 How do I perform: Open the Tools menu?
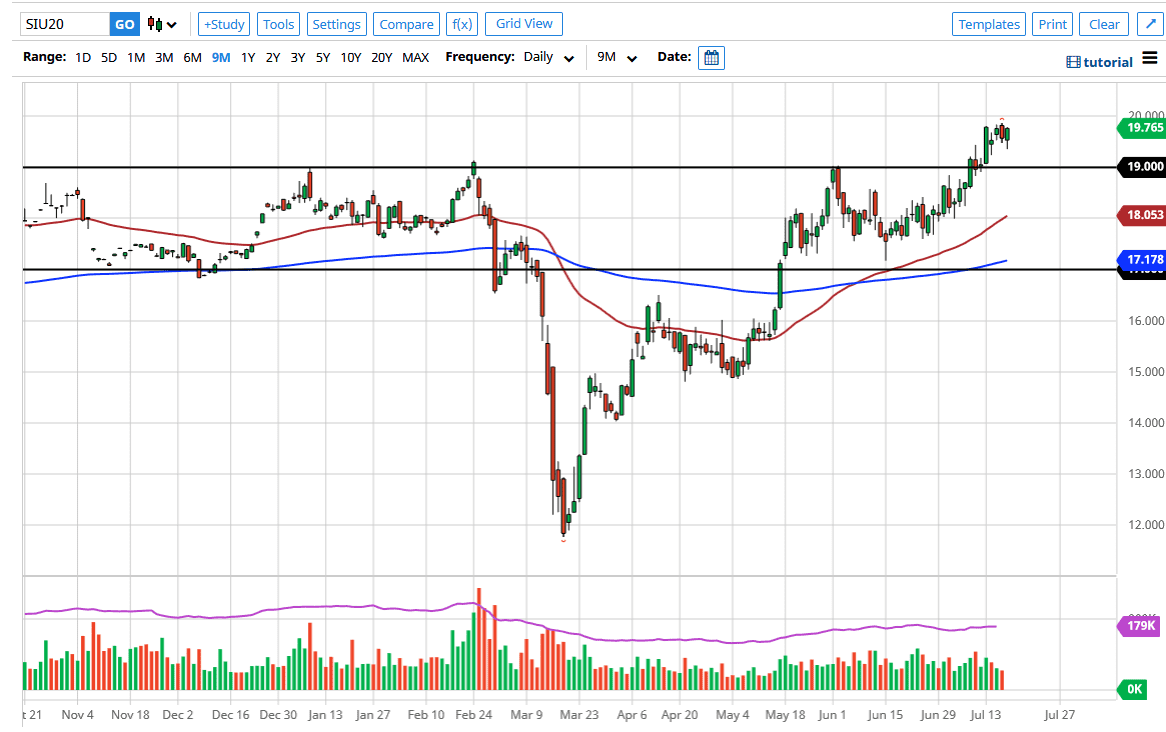[279, 24]
